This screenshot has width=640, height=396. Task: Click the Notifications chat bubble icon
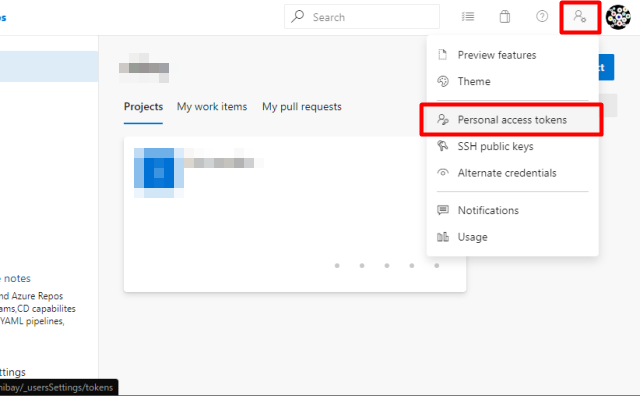pos(443,210)
